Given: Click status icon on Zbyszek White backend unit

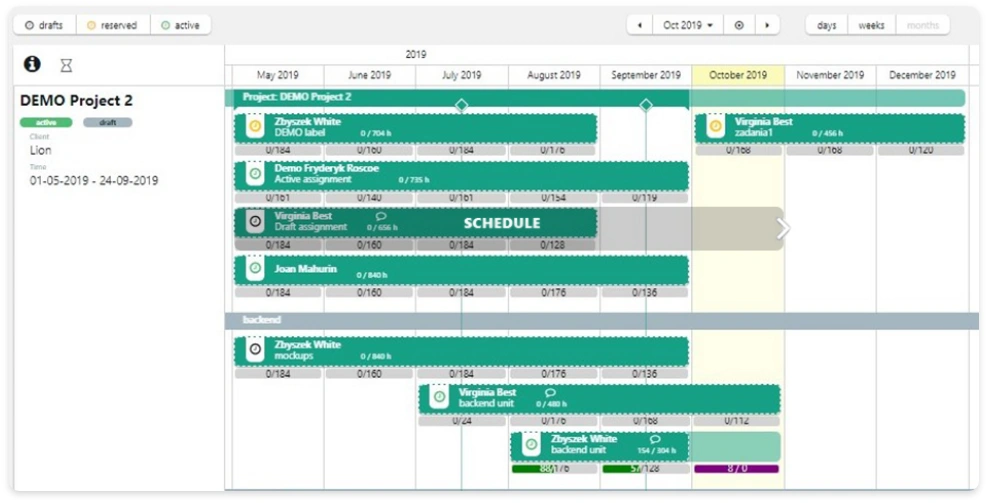Looking at the screenshot, I should coord(532,444).
